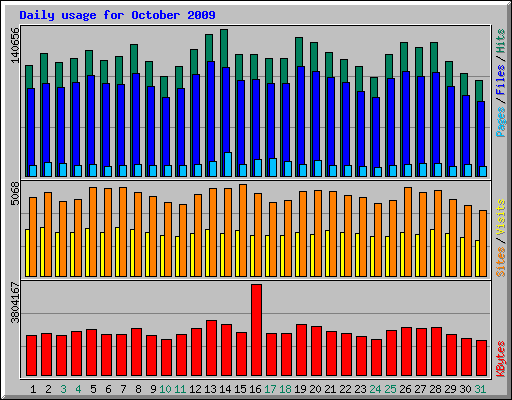Click the orange Visits bar for day 5
Viewport: 512px width, 400px height.
coord(93,232)
